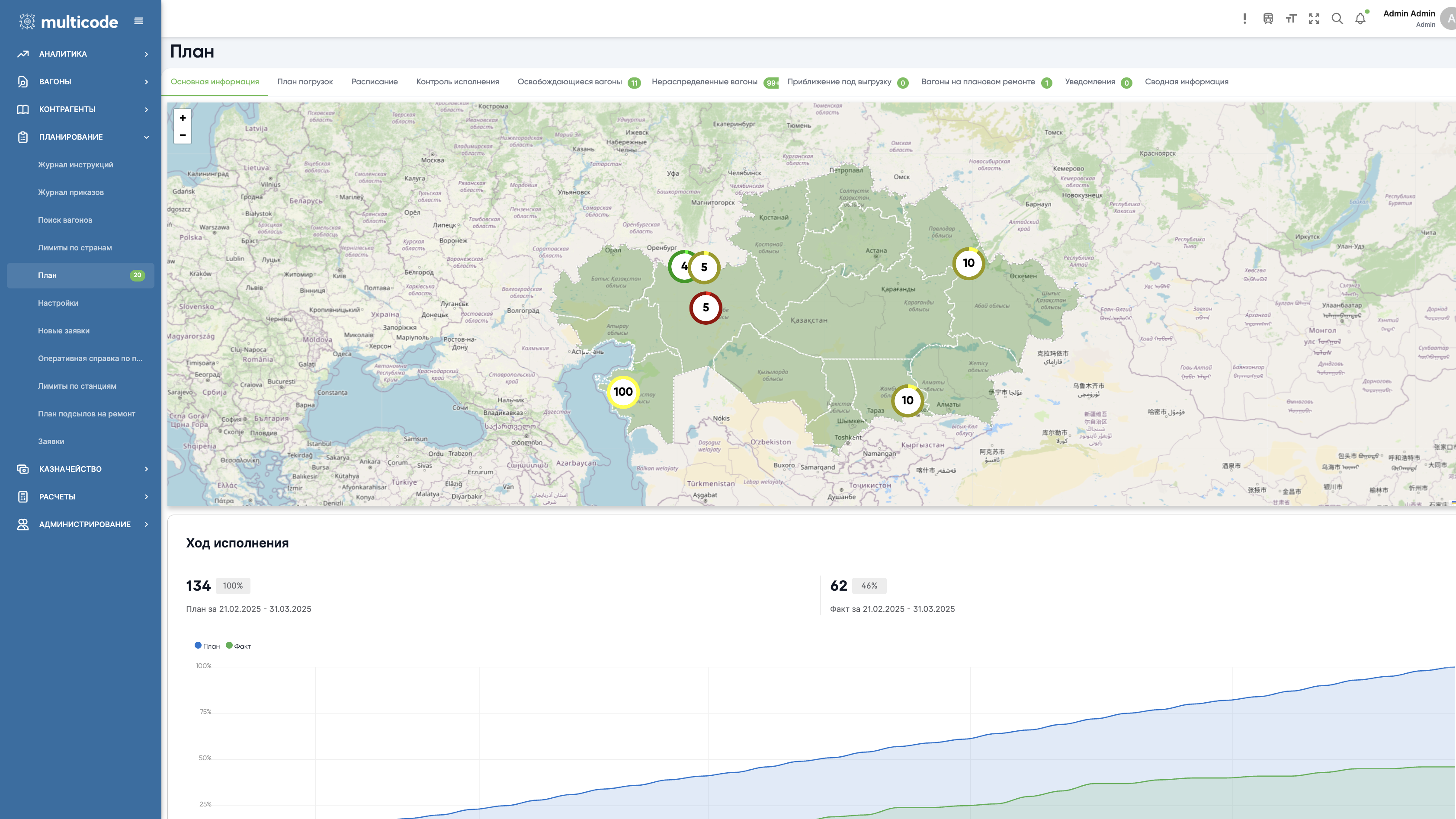This screenshot has height=819, width=1456.
Task: Open search using the magnifier icon
Action: pos(1337,19)
